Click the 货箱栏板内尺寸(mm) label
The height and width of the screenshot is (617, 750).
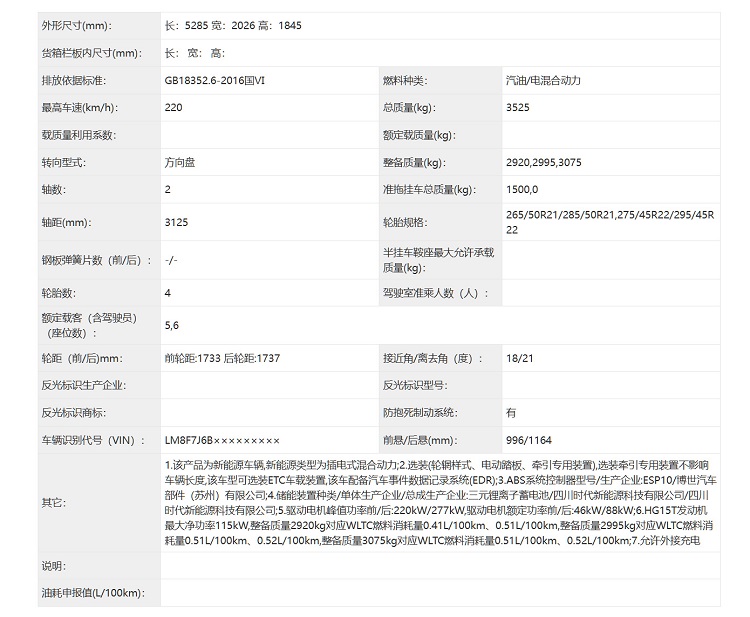click(92, 53)
